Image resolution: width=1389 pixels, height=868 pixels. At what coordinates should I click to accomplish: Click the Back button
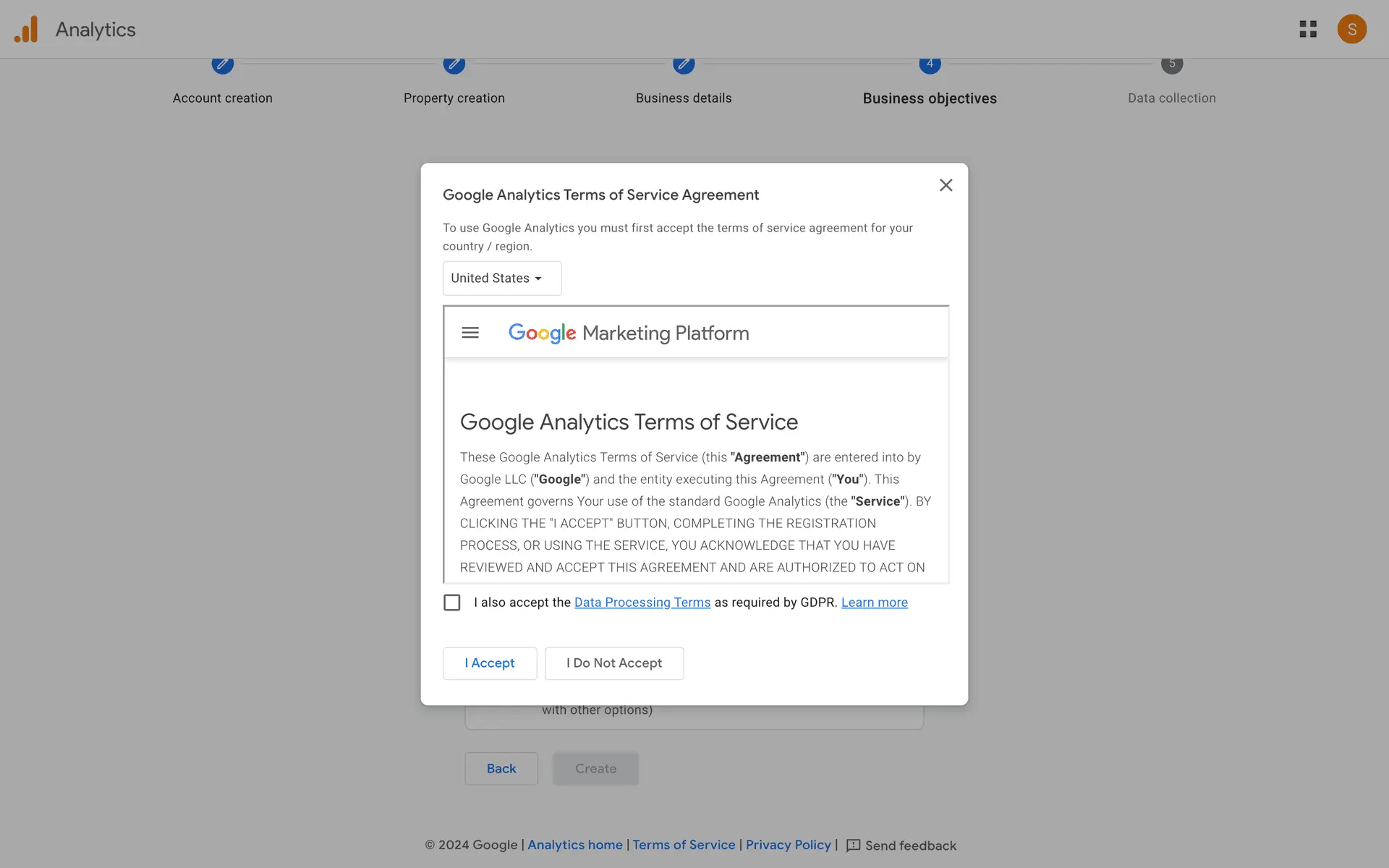coord(501,768)
